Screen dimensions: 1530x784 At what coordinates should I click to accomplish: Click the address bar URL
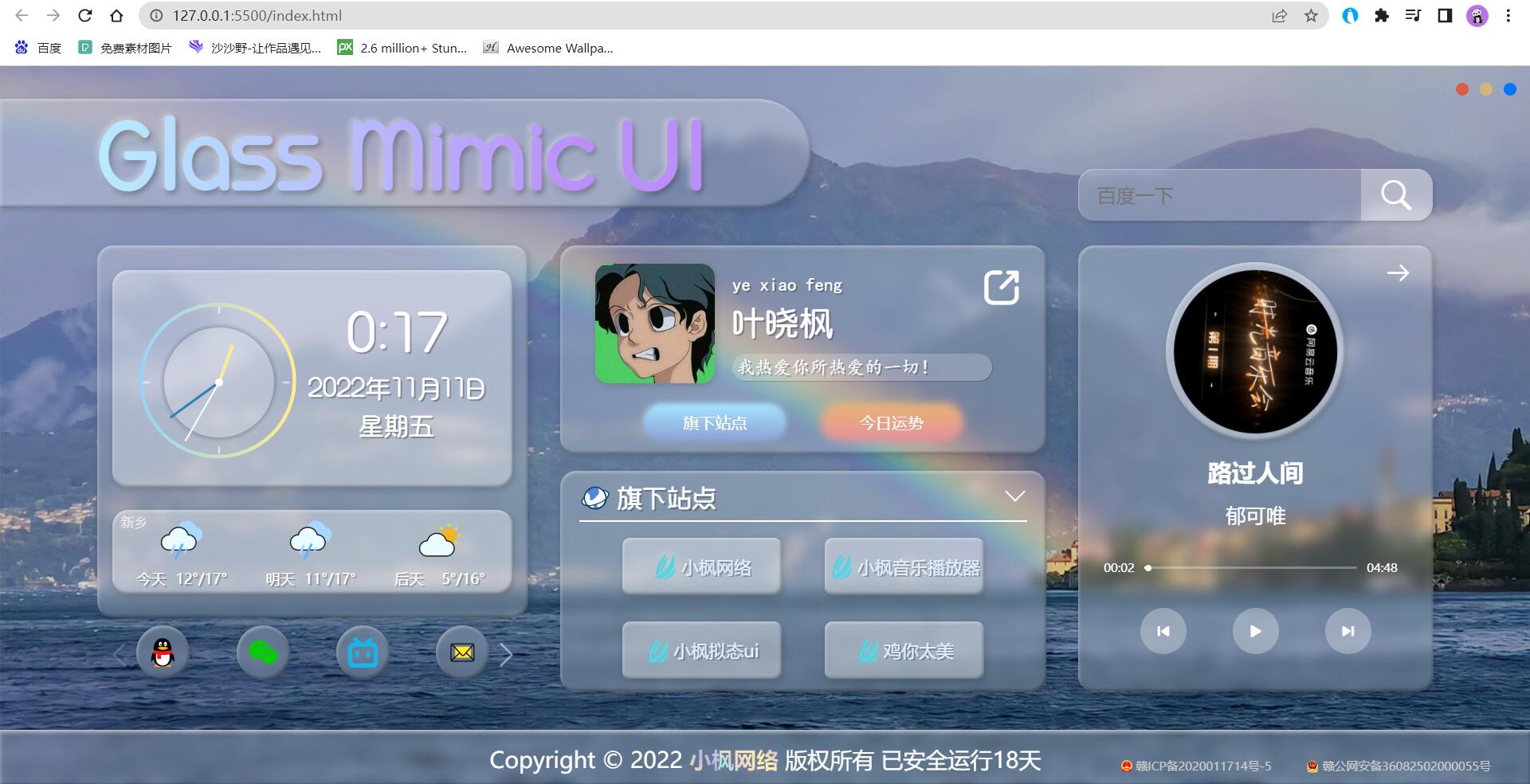(x=257, y=15)
